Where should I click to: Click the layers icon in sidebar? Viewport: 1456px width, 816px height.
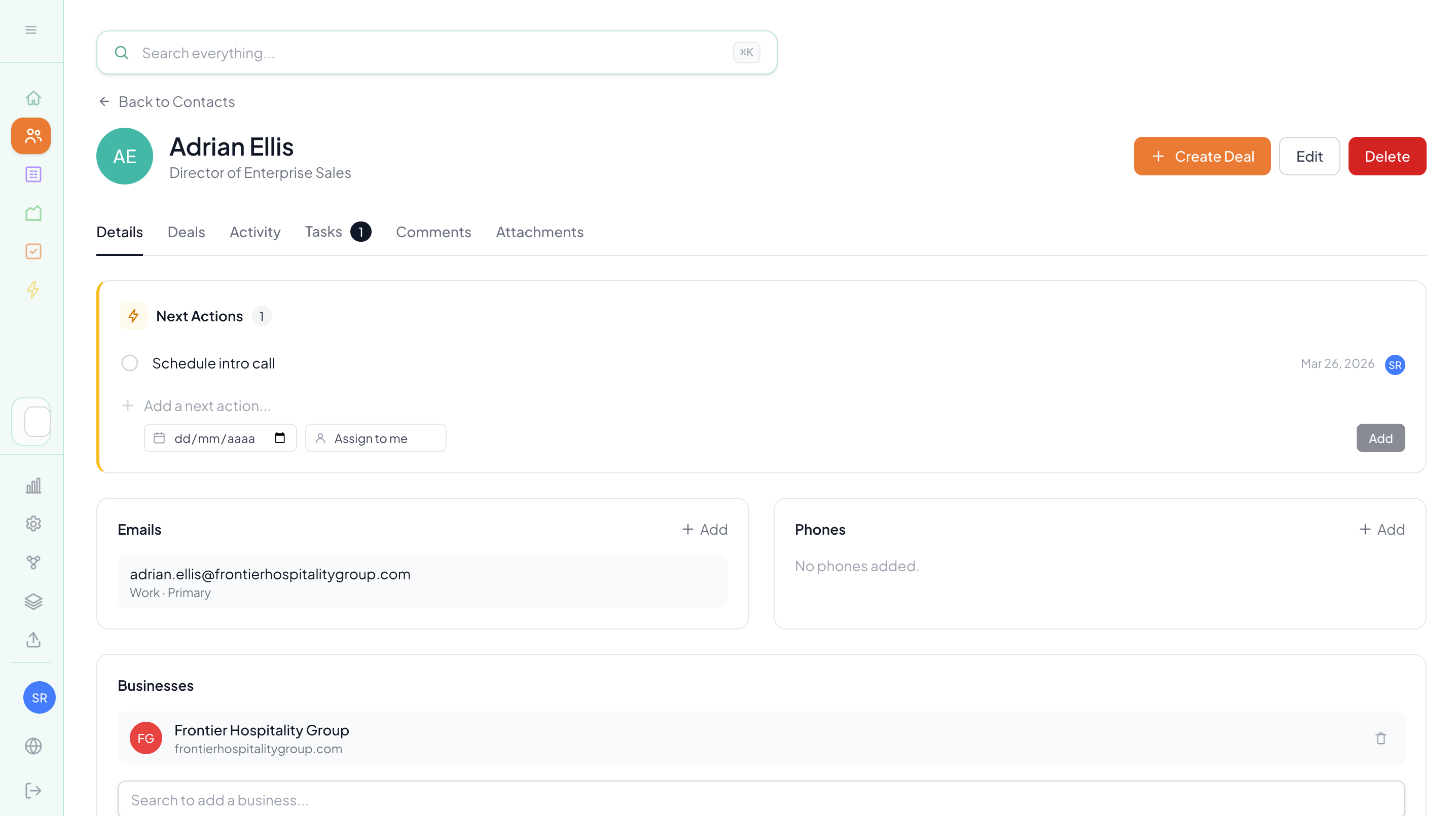[x=32, y=601]
